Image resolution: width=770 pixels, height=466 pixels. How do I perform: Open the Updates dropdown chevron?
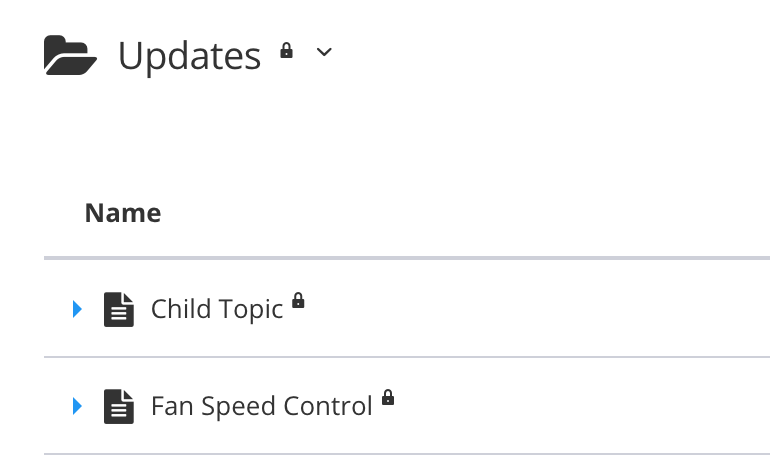coord(323,52)
